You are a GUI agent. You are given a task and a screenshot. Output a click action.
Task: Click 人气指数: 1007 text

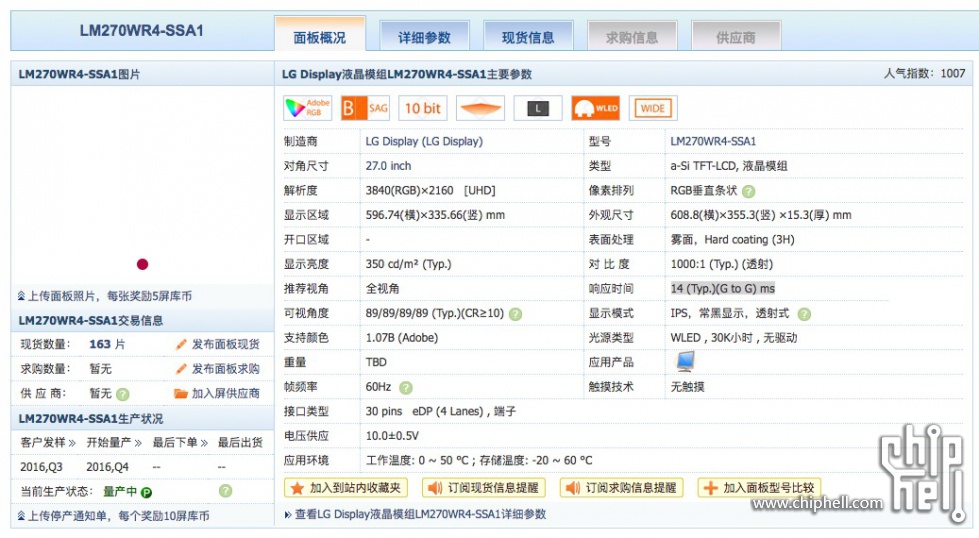(x=925, y=74)
